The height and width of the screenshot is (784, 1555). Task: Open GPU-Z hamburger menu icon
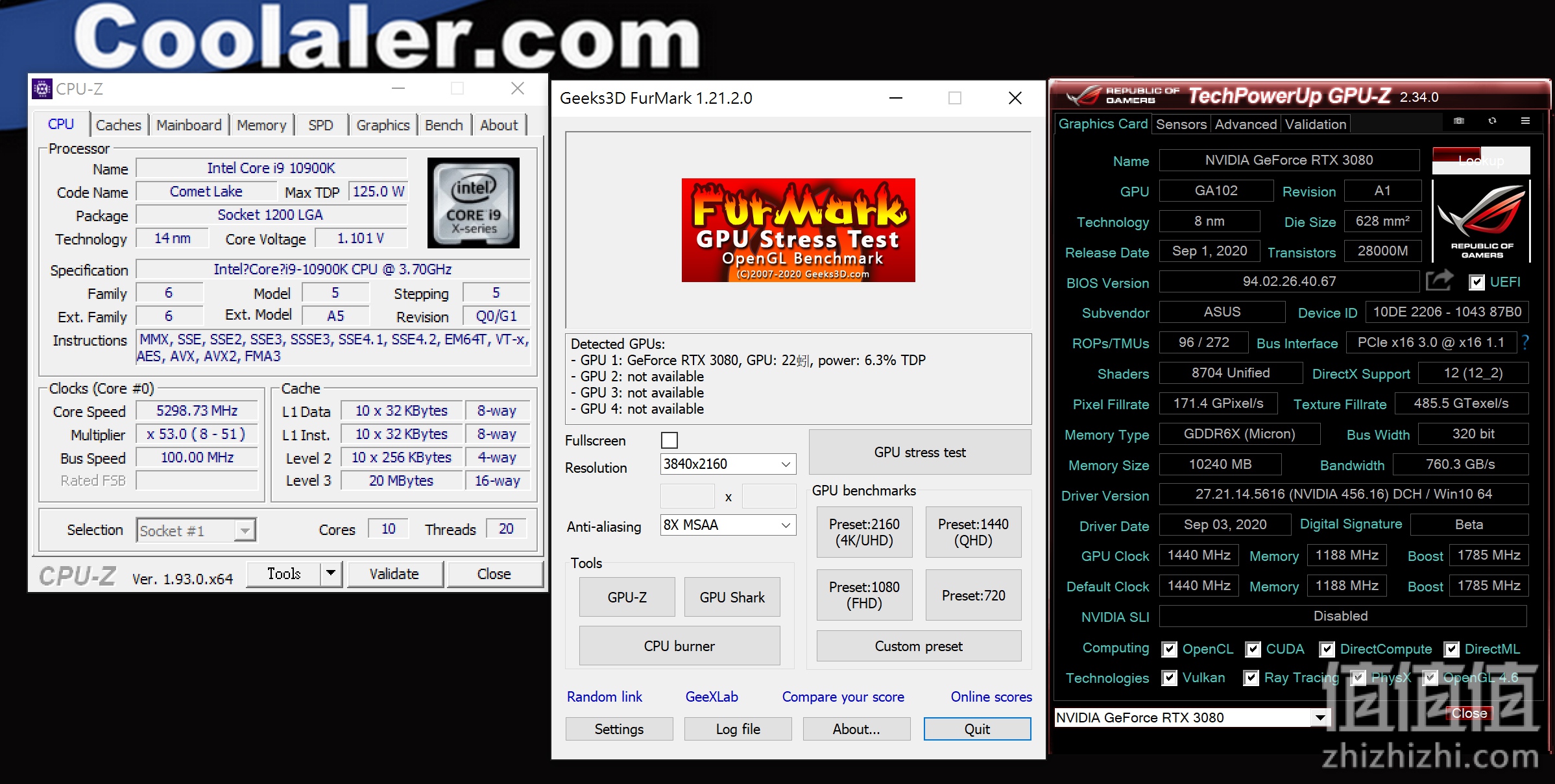[x=1525, y=121]
